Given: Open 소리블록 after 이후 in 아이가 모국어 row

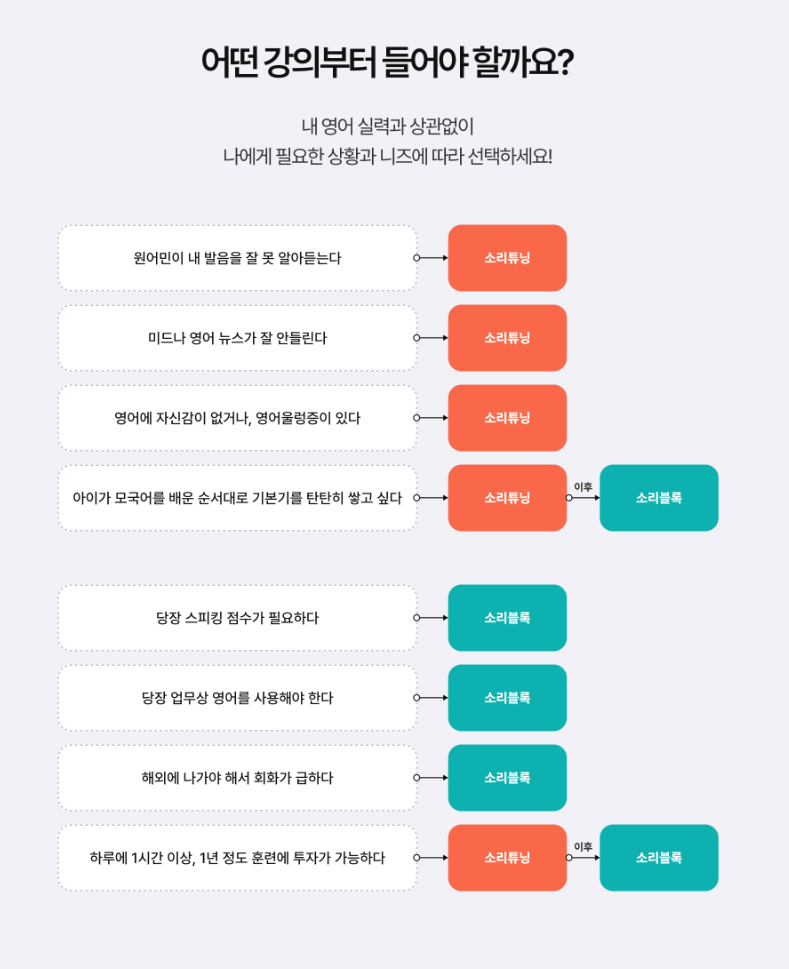Looking at the screenshot, I should (x=659, y=498).
